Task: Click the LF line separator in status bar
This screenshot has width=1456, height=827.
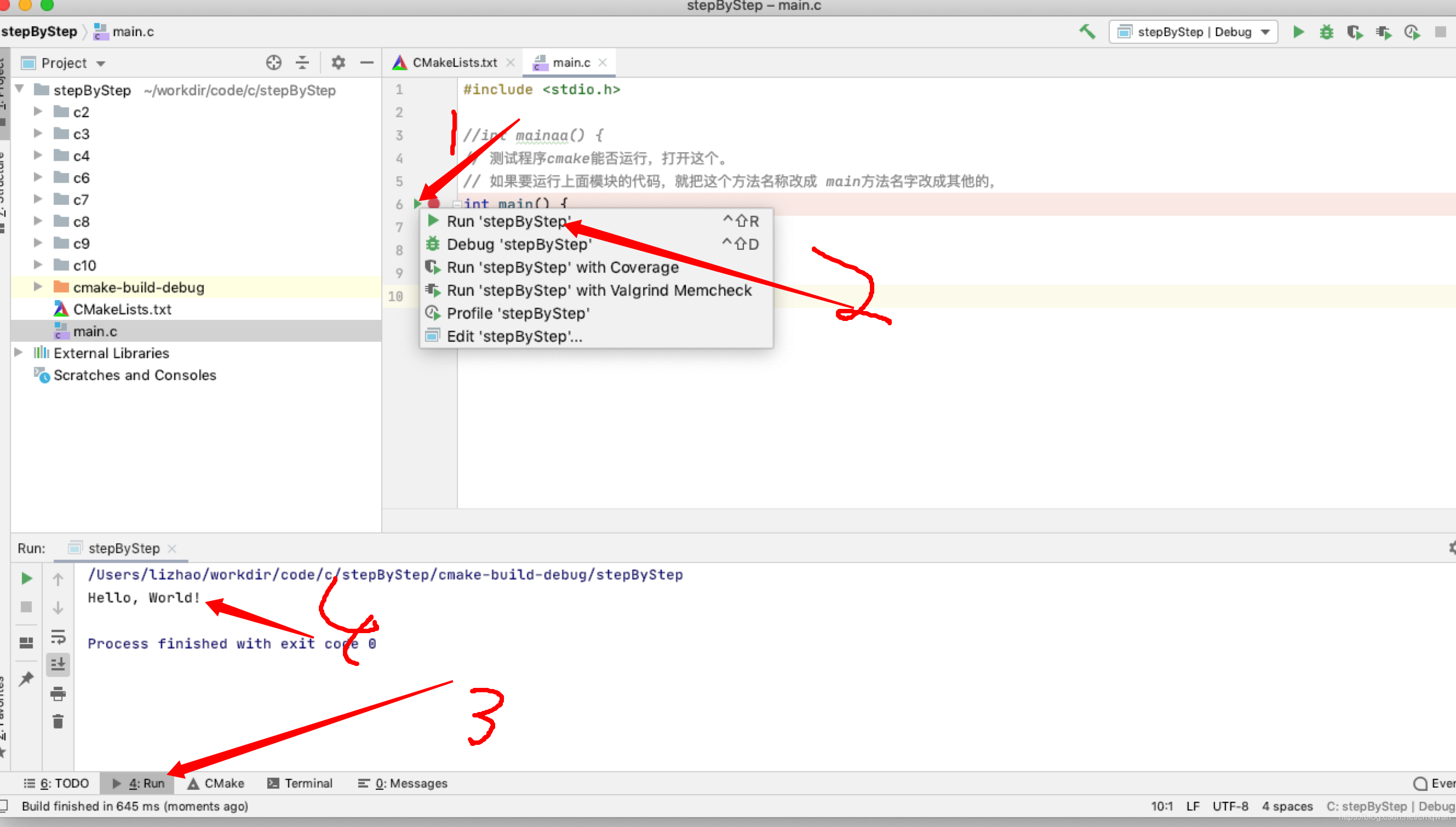Action: point(1193,806)
